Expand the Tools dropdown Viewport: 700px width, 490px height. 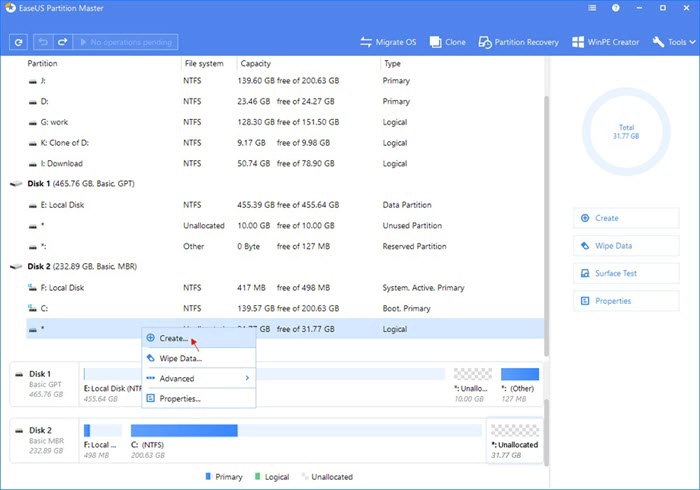click(674, 42)
